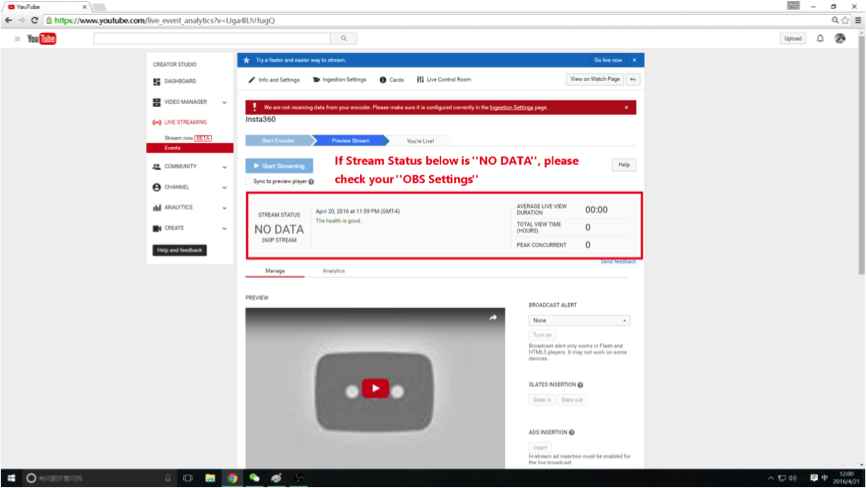Click the Video Manager icon
Viewport: 866px width, 488px height.
point(157,102)
